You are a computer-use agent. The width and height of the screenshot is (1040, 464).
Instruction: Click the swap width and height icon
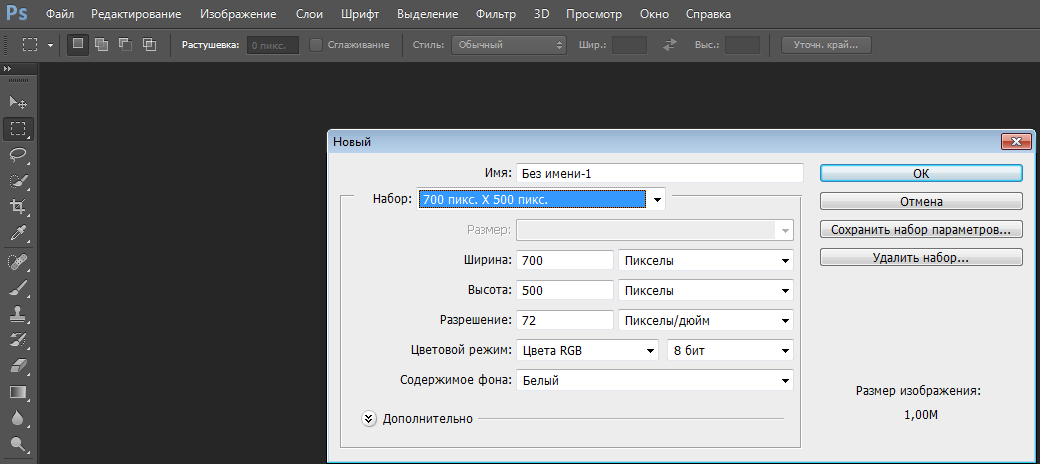tap(670, 45)
